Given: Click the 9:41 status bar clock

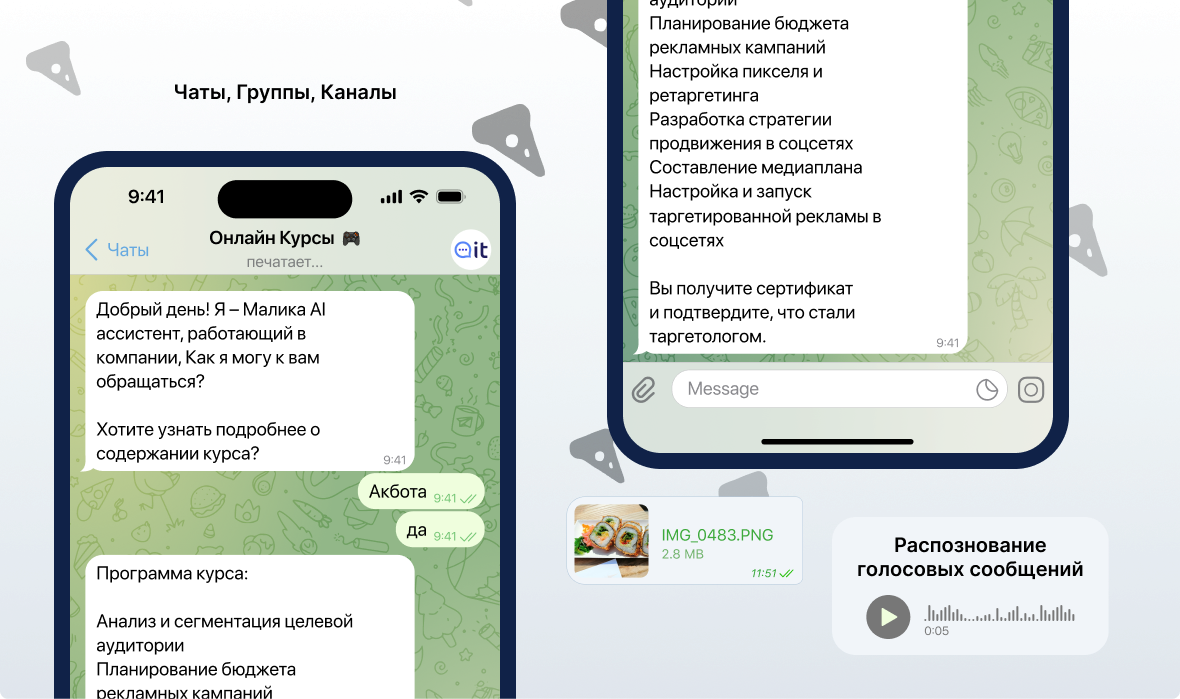Looking at the screenshot, I should tap(146, 197).
